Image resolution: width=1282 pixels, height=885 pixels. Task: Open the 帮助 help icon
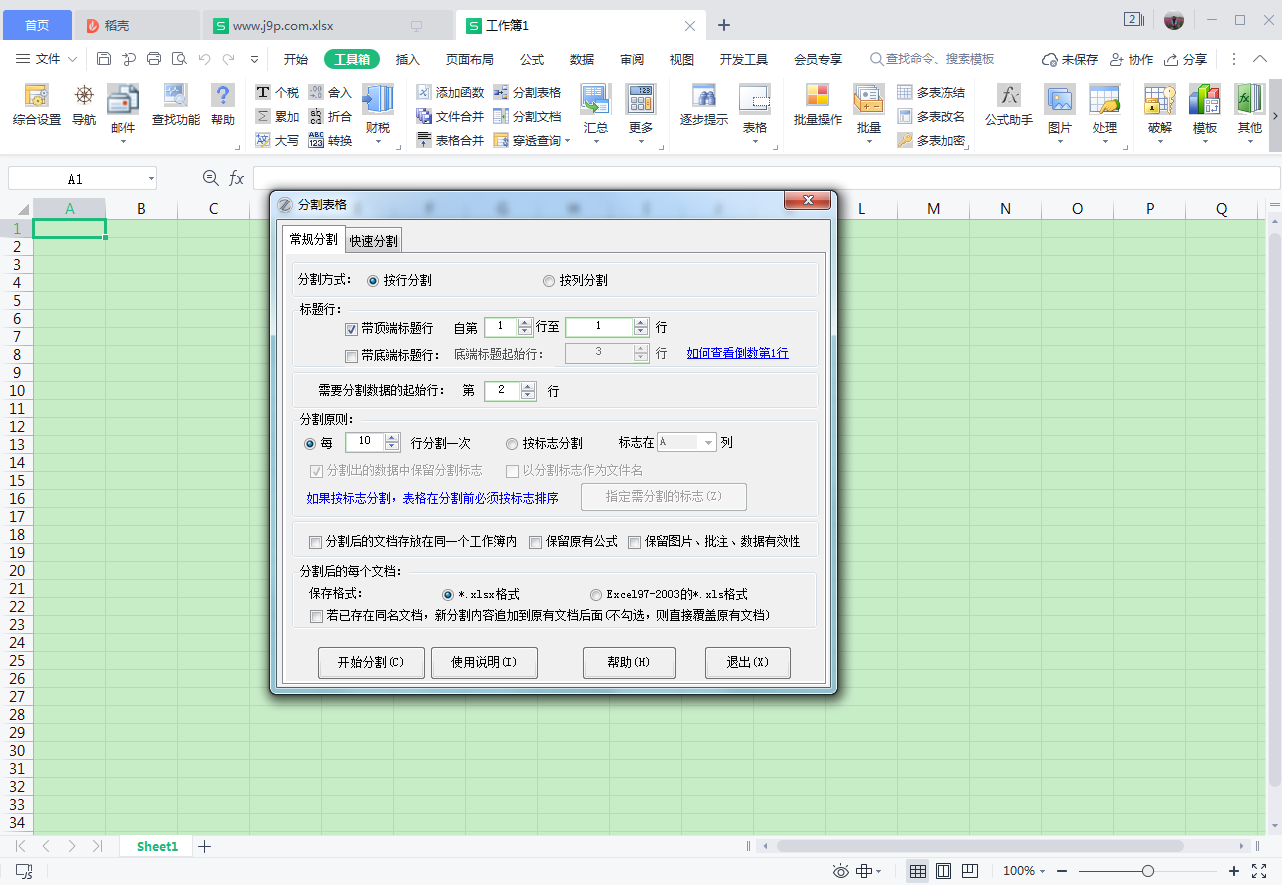pos(223,107)
